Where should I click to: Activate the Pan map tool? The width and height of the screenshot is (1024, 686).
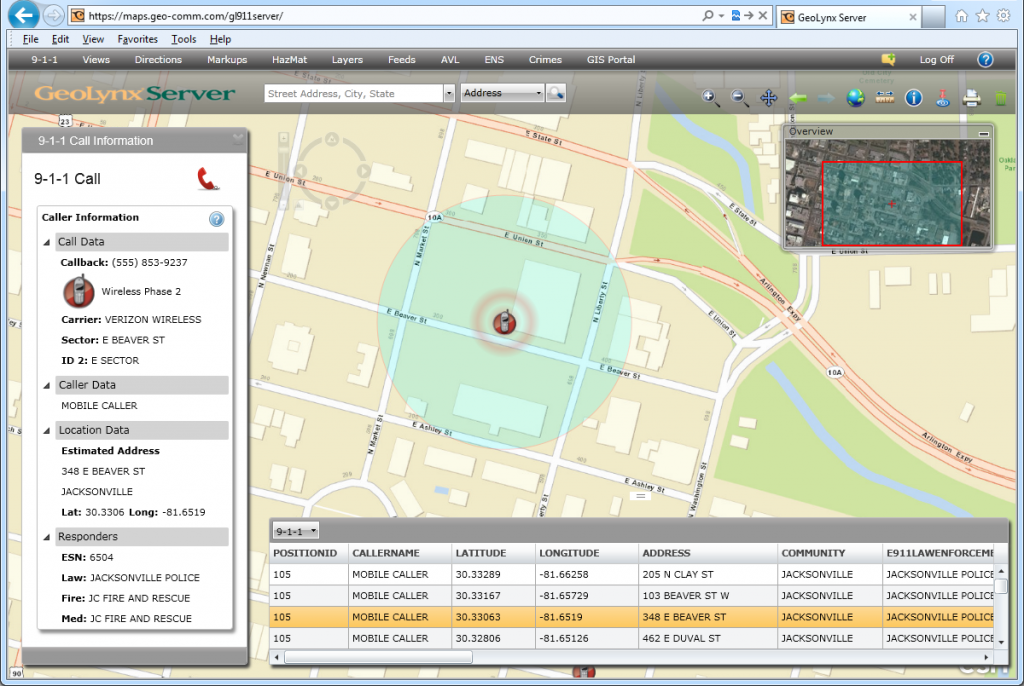(769, 98)
